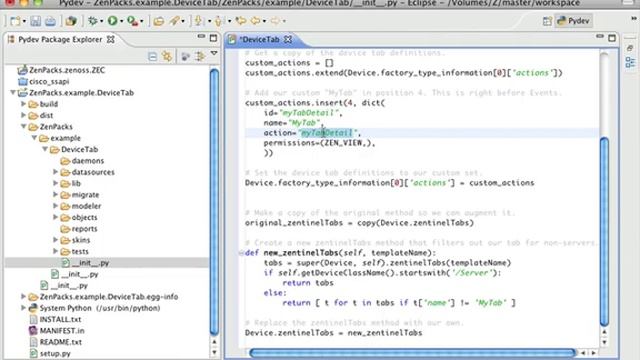Maximize the editor area
This screenshot has height=360, width=640.
click(x=612, y=38)
